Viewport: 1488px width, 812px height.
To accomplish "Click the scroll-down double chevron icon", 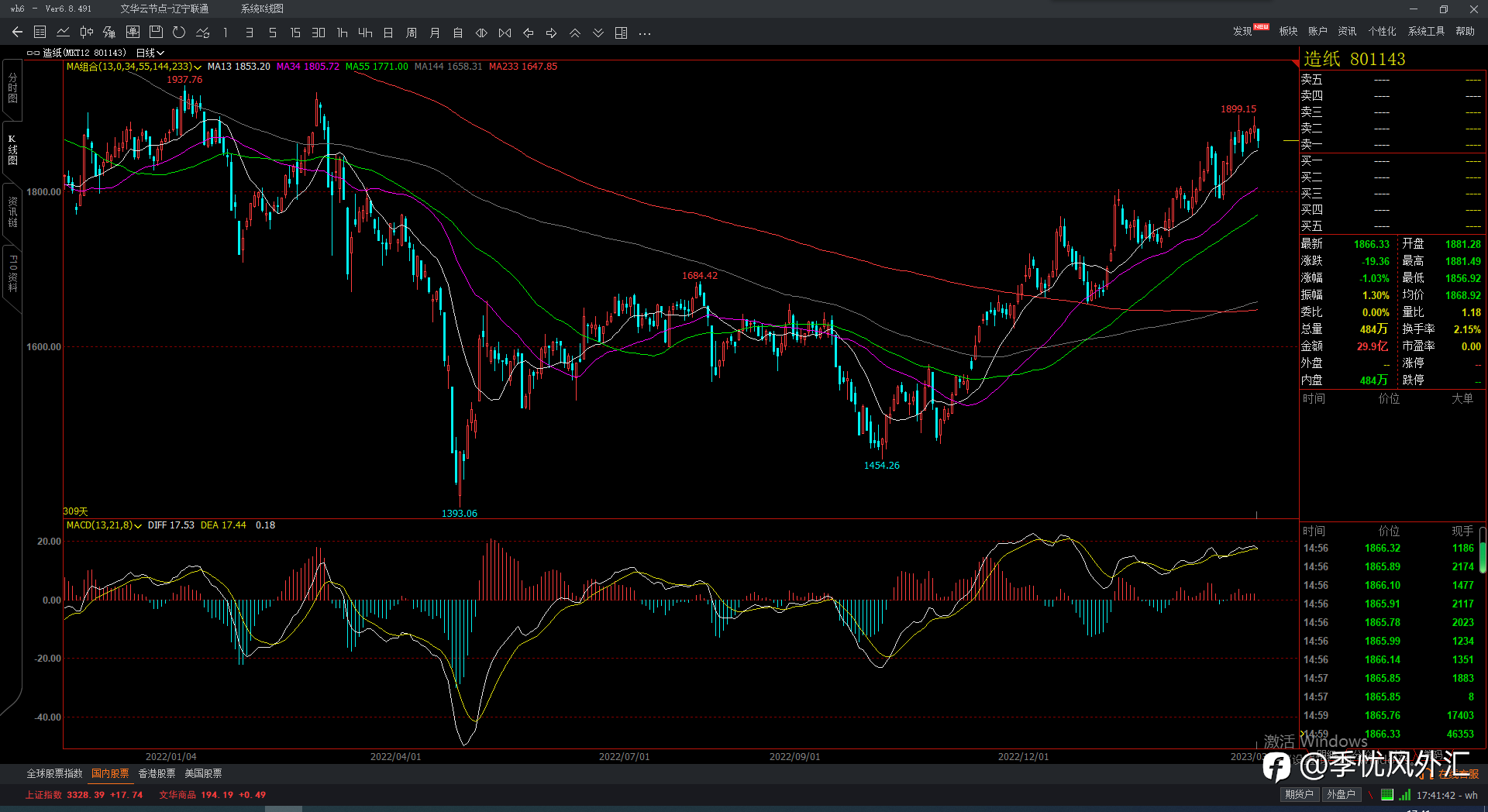I will point(598,33).
